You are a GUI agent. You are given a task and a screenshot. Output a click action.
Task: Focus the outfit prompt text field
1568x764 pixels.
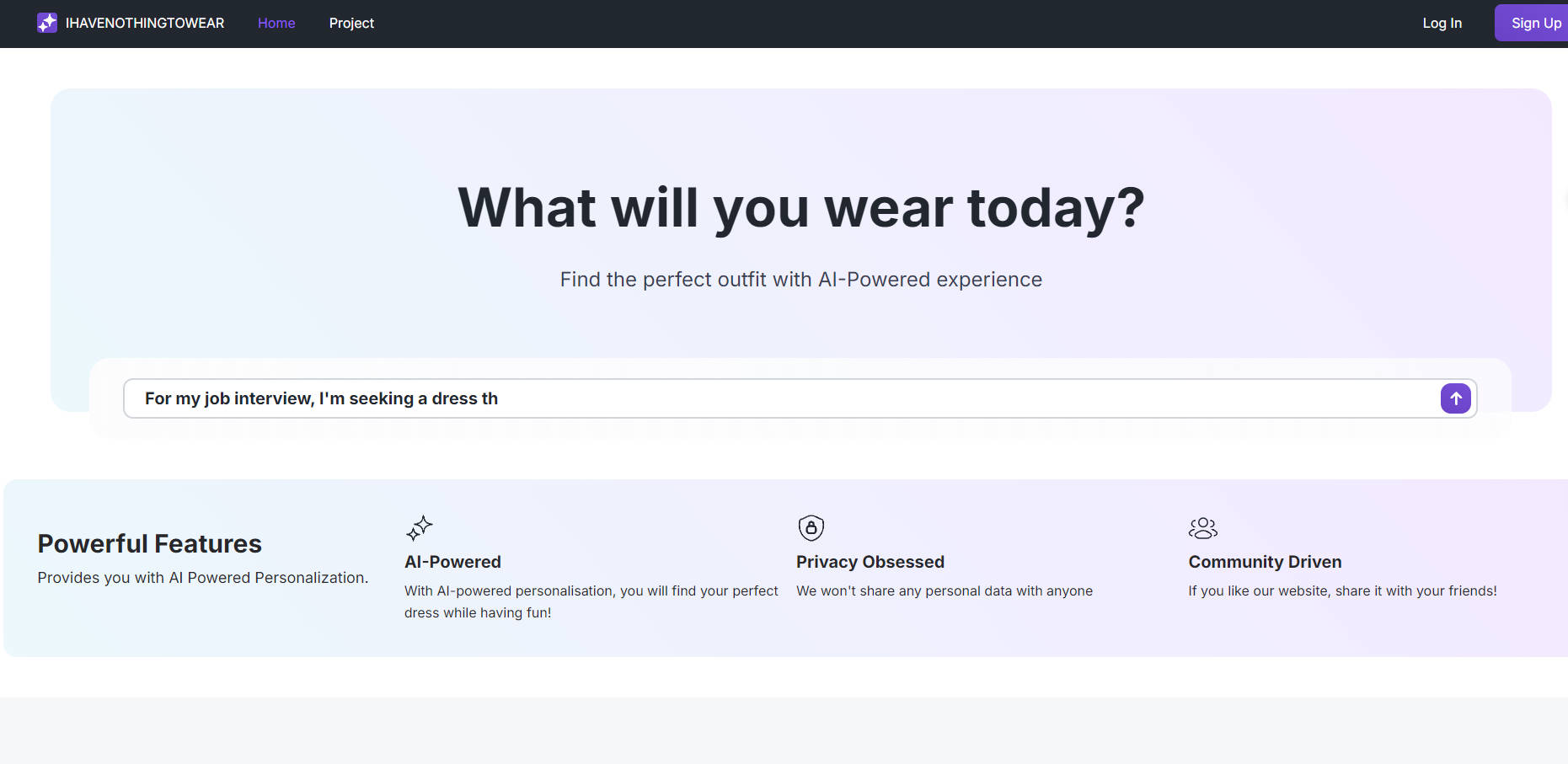coord(784,398)
